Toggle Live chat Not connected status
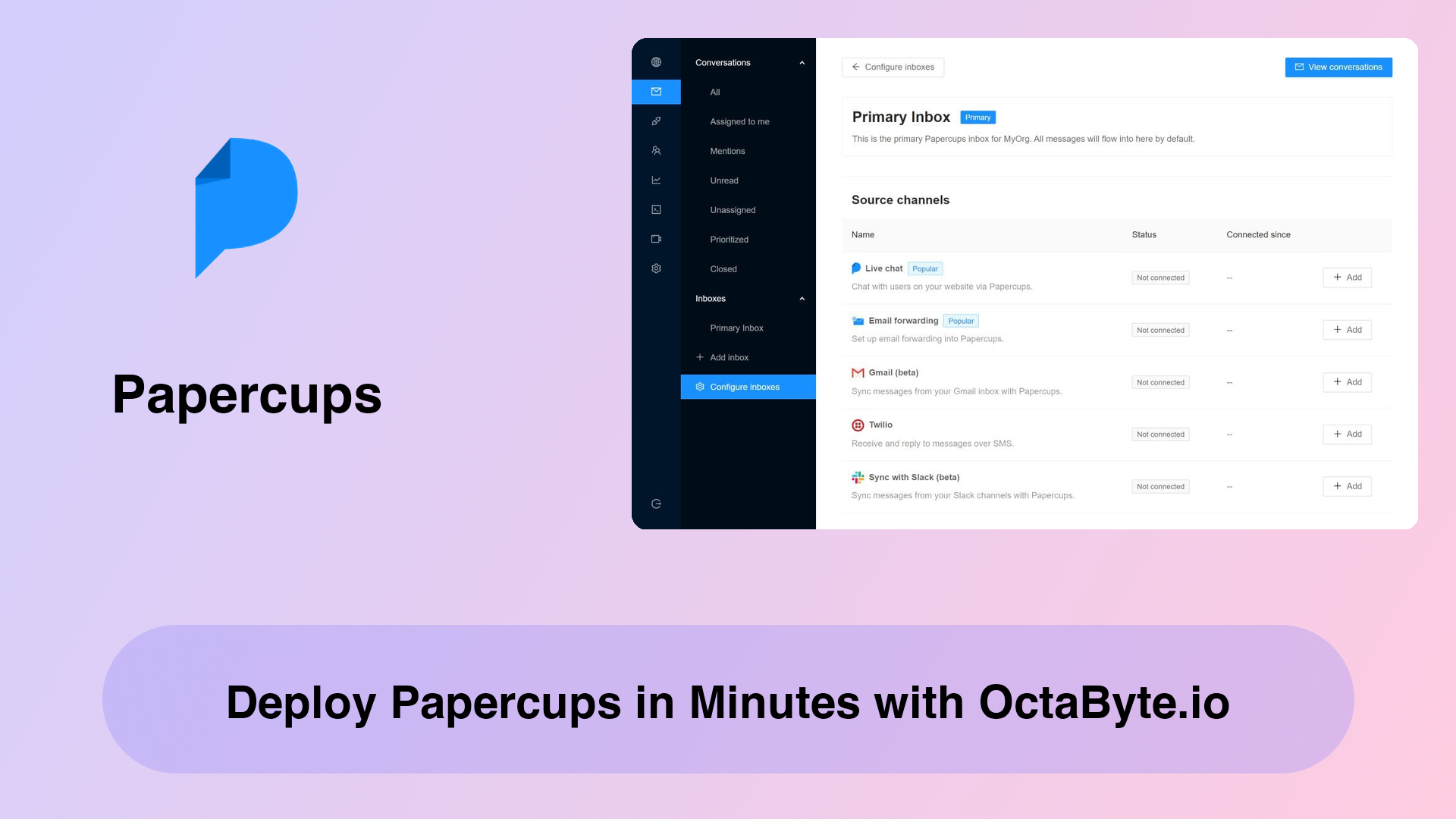Viewport: 1456px width, 819px height. (x=1160, y=277)
